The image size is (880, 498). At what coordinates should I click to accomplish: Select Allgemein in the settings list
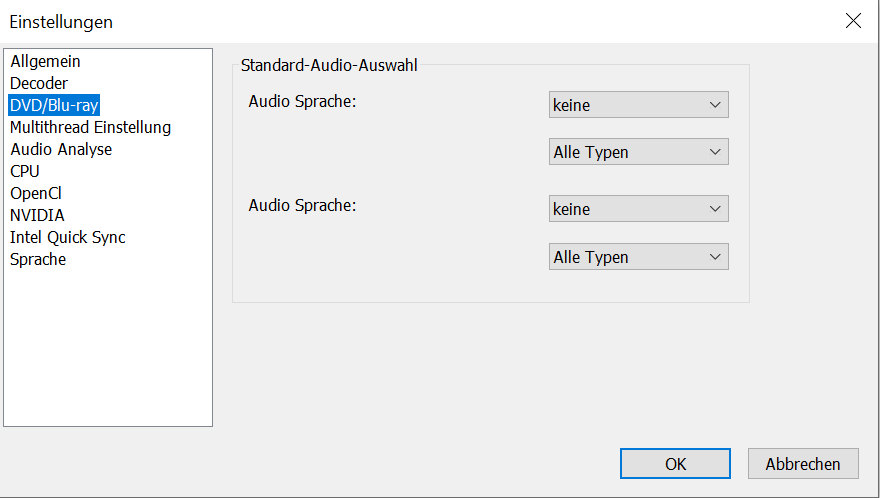[45, 61]
